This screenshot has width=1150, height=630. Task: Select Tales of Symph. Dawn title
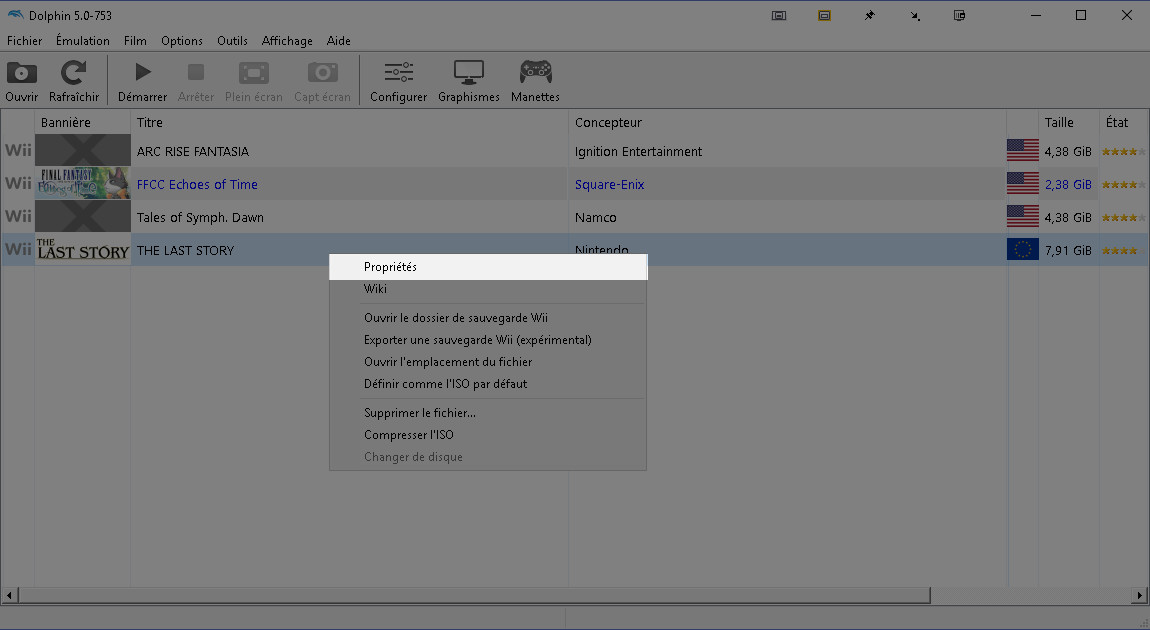pyautogui.click(x=200, y=218)
